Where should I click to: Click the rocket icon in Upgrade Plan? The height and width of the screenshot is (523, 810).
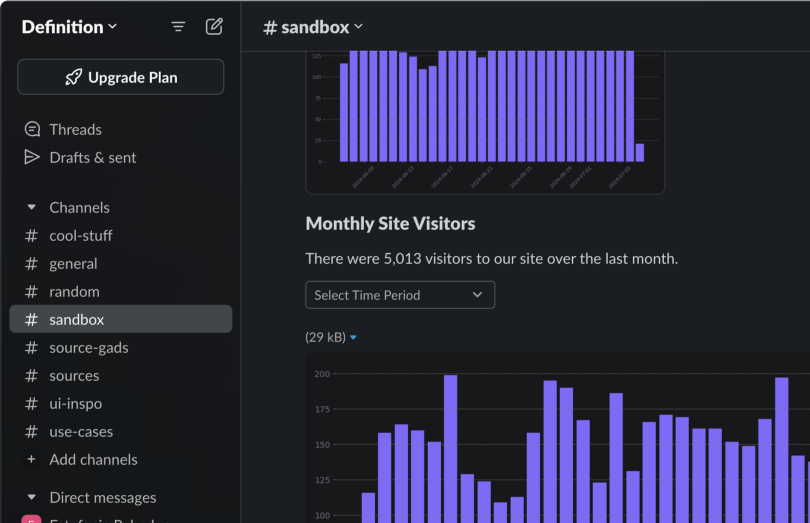pos(73,78)
